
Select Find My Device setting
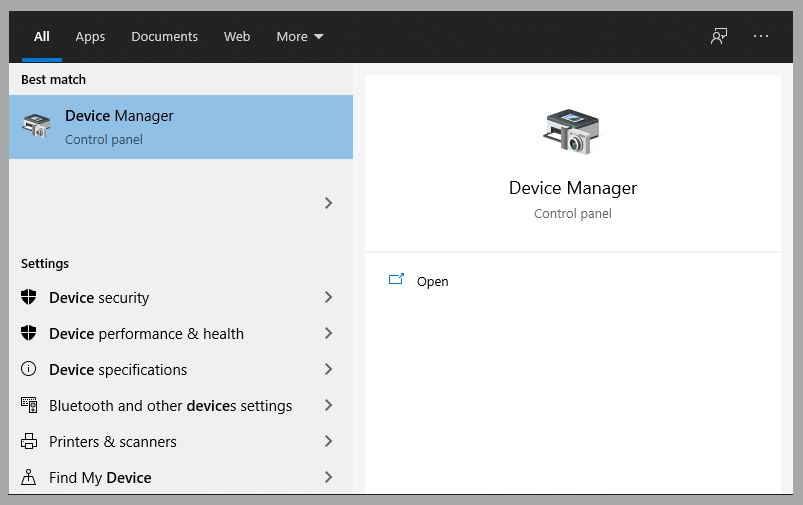click(181, 477)
